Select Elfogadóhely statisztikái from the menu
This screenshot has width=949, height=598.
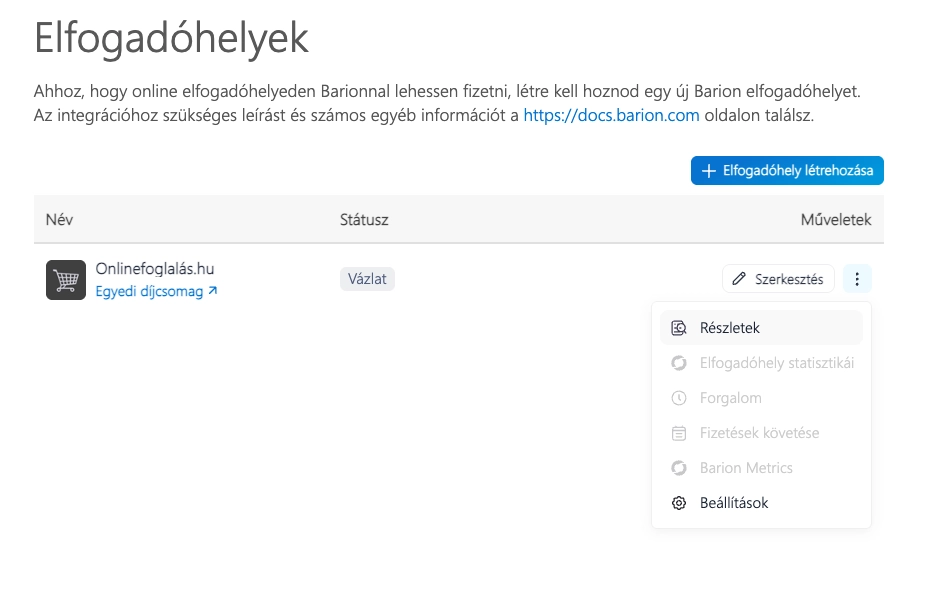[776, 363]
